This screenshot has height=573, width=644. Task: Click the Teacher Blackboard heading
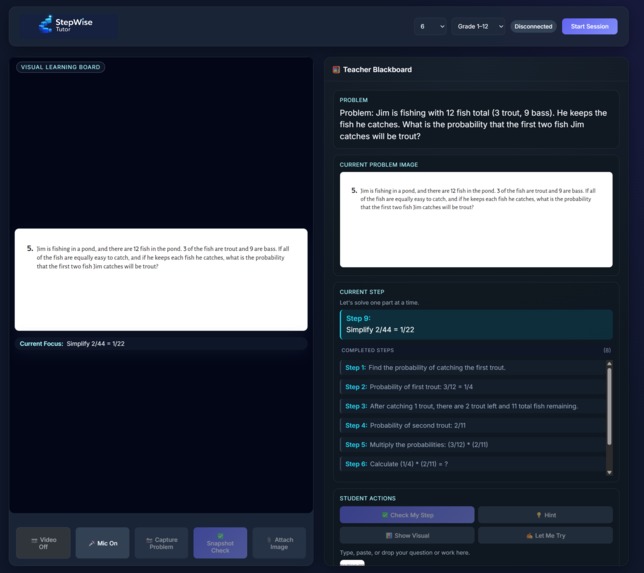[377, 69]
